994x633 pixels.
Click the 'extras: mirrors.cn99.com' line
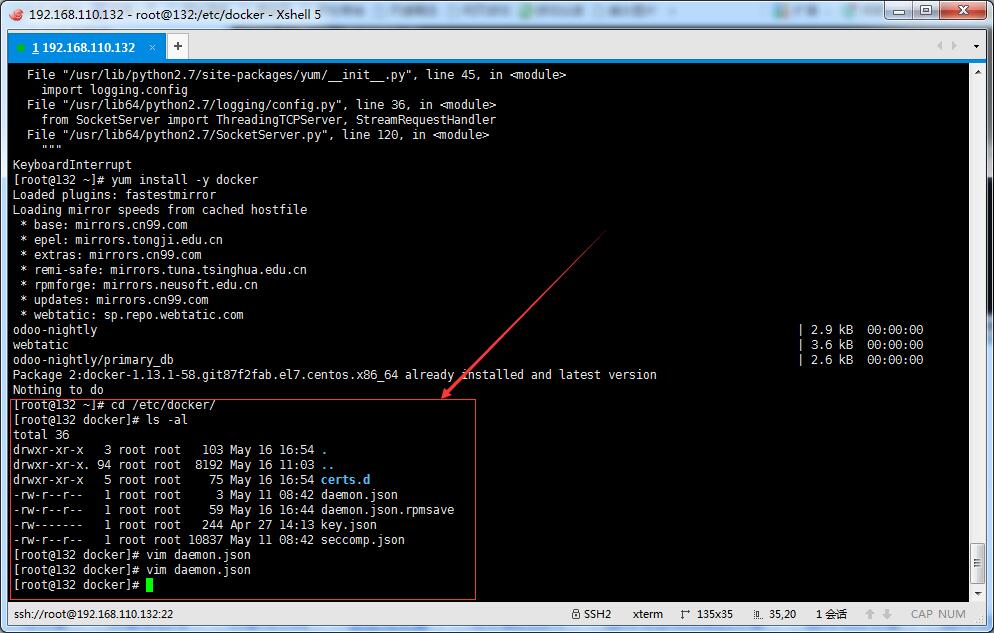[111, 255]
